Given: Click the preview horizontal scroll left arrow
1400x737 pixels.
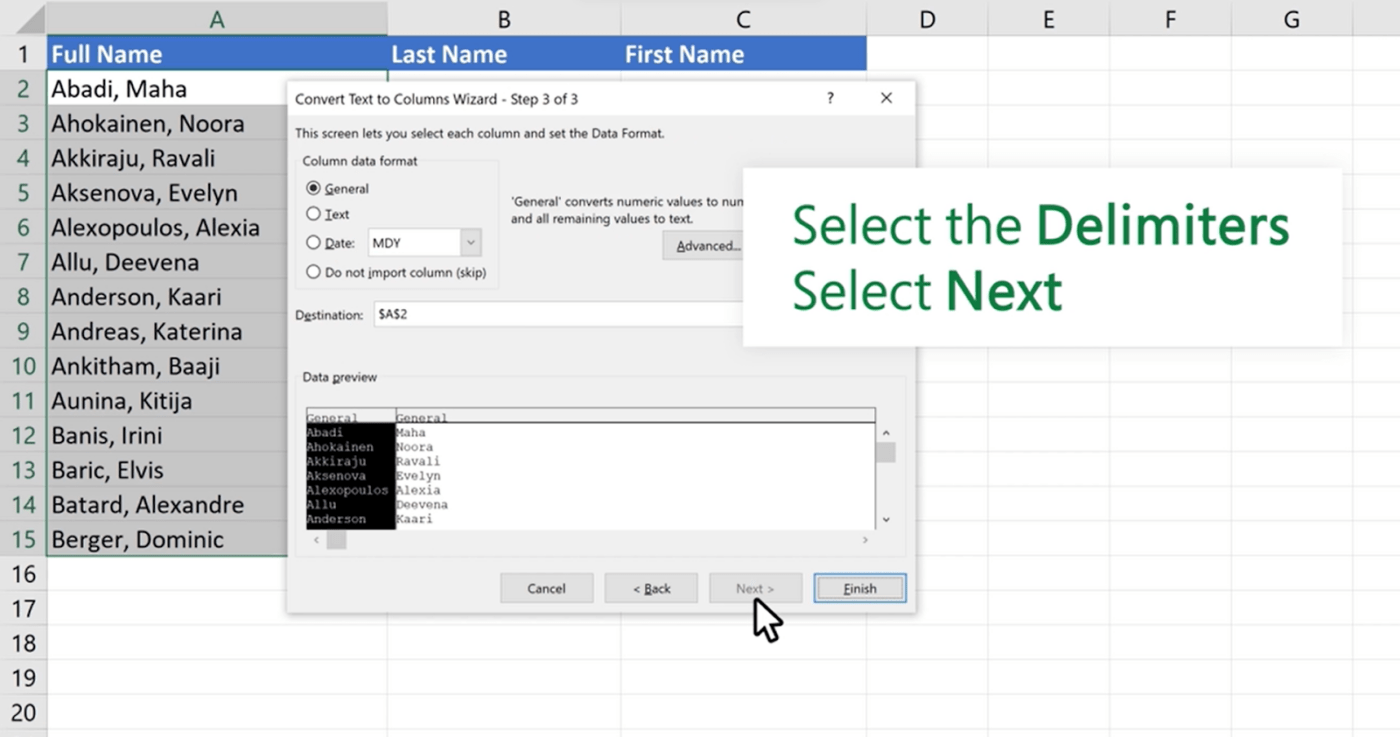Looking at the screenshot, I should [316, 540].
